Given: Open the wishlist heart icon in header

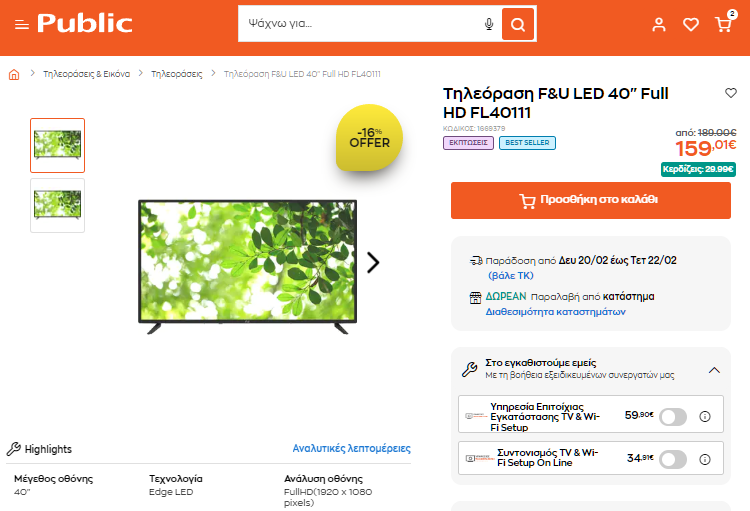Looking at the screenshot, I should (691, 24).
